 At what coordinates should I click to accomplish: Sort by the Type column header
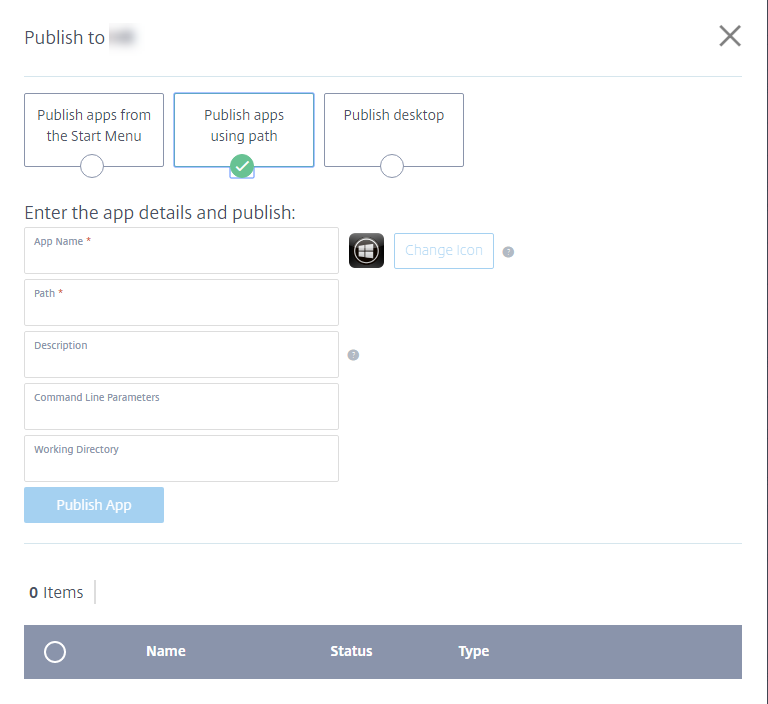(474, 651)
